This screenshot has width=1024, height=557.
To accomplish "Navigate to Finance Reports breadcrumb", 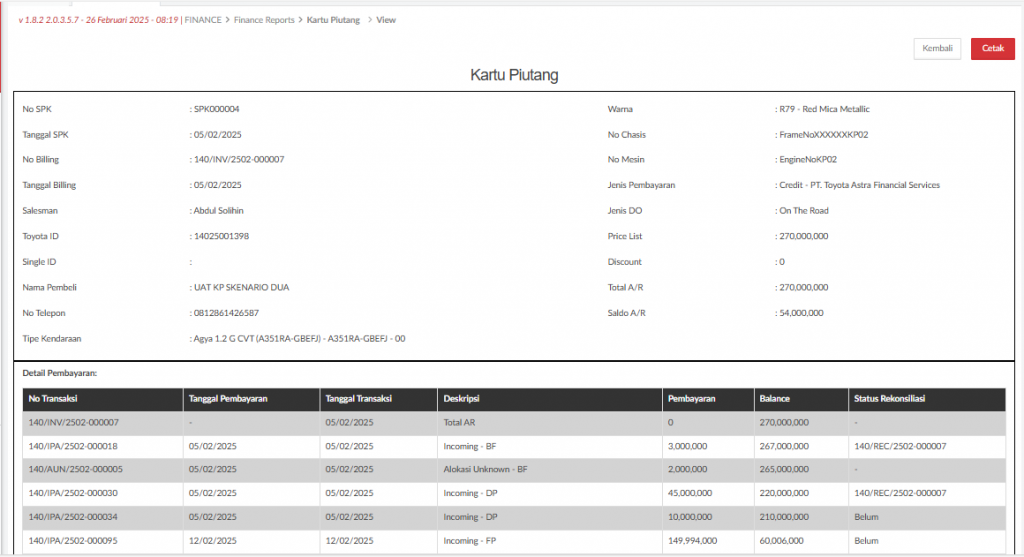I will 264,20.
